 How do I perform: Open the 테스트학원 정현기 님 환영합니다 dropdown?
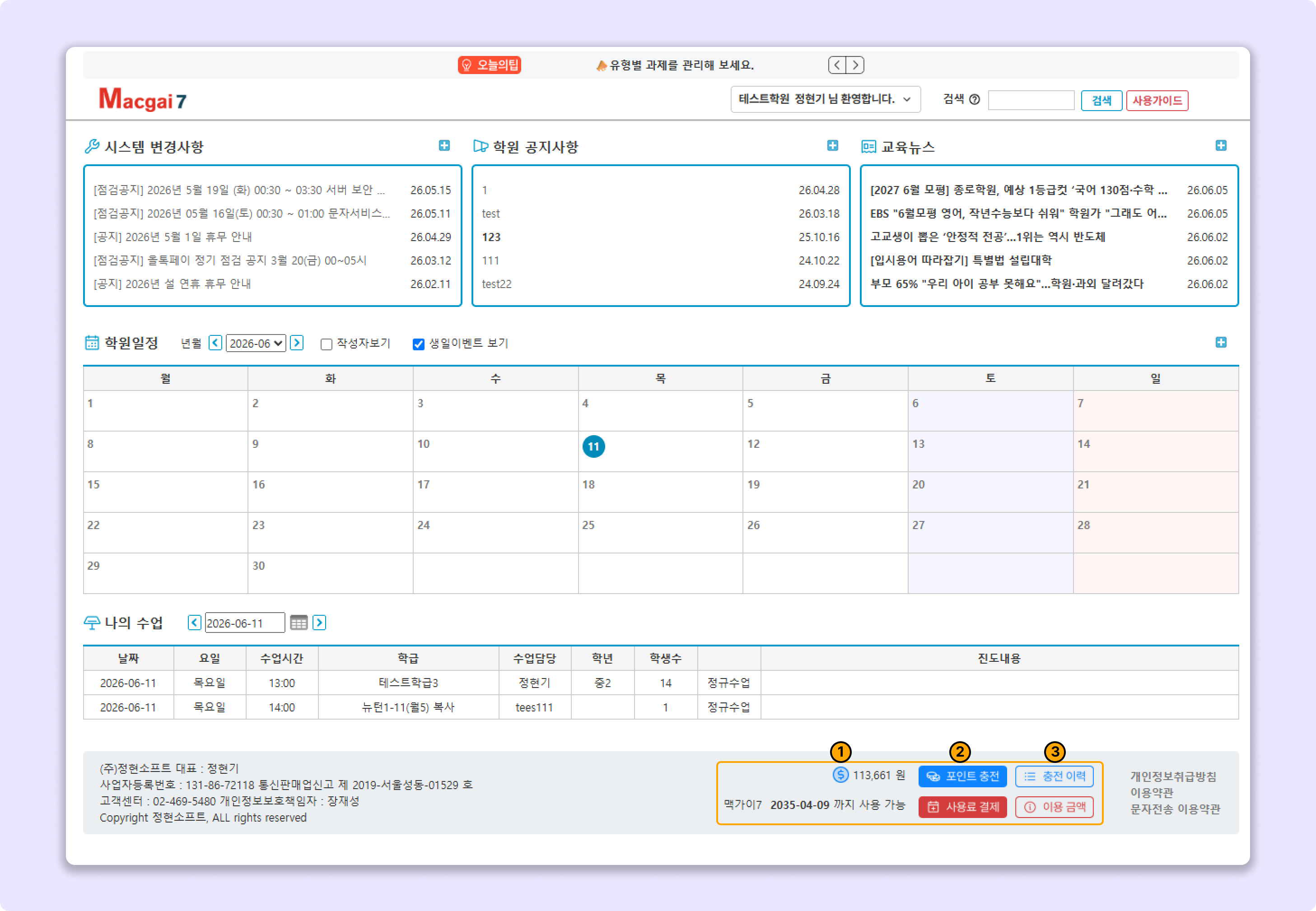pos(826,99)
